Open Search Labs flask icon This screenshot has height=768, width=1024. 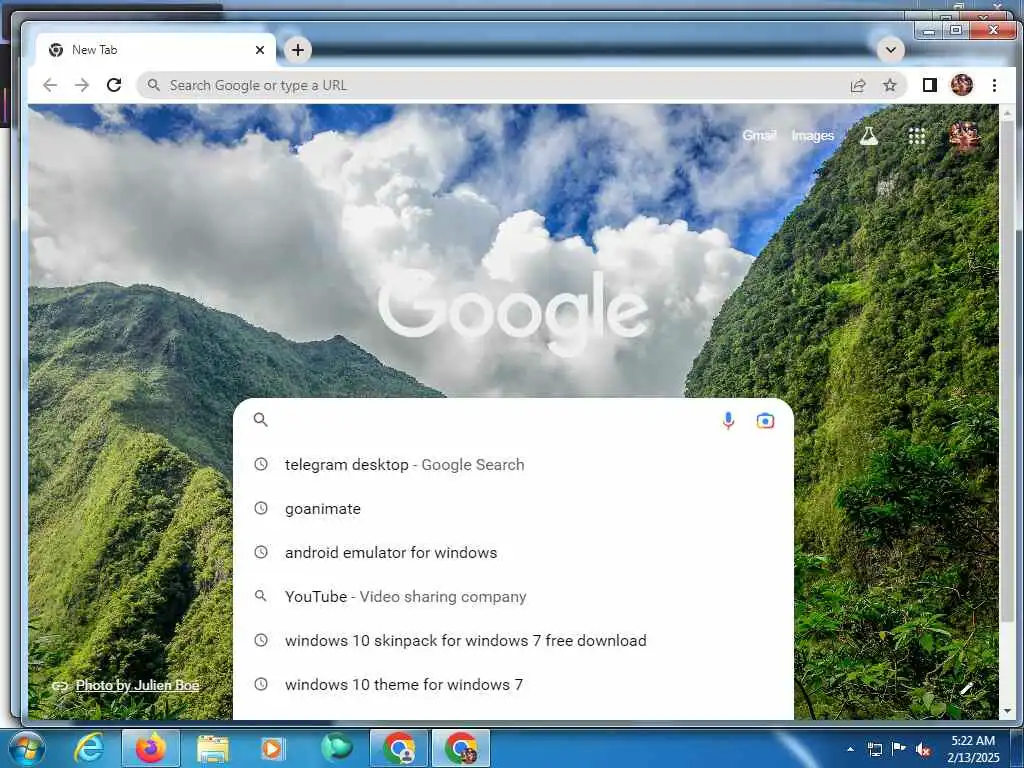[x=868, y=136]
